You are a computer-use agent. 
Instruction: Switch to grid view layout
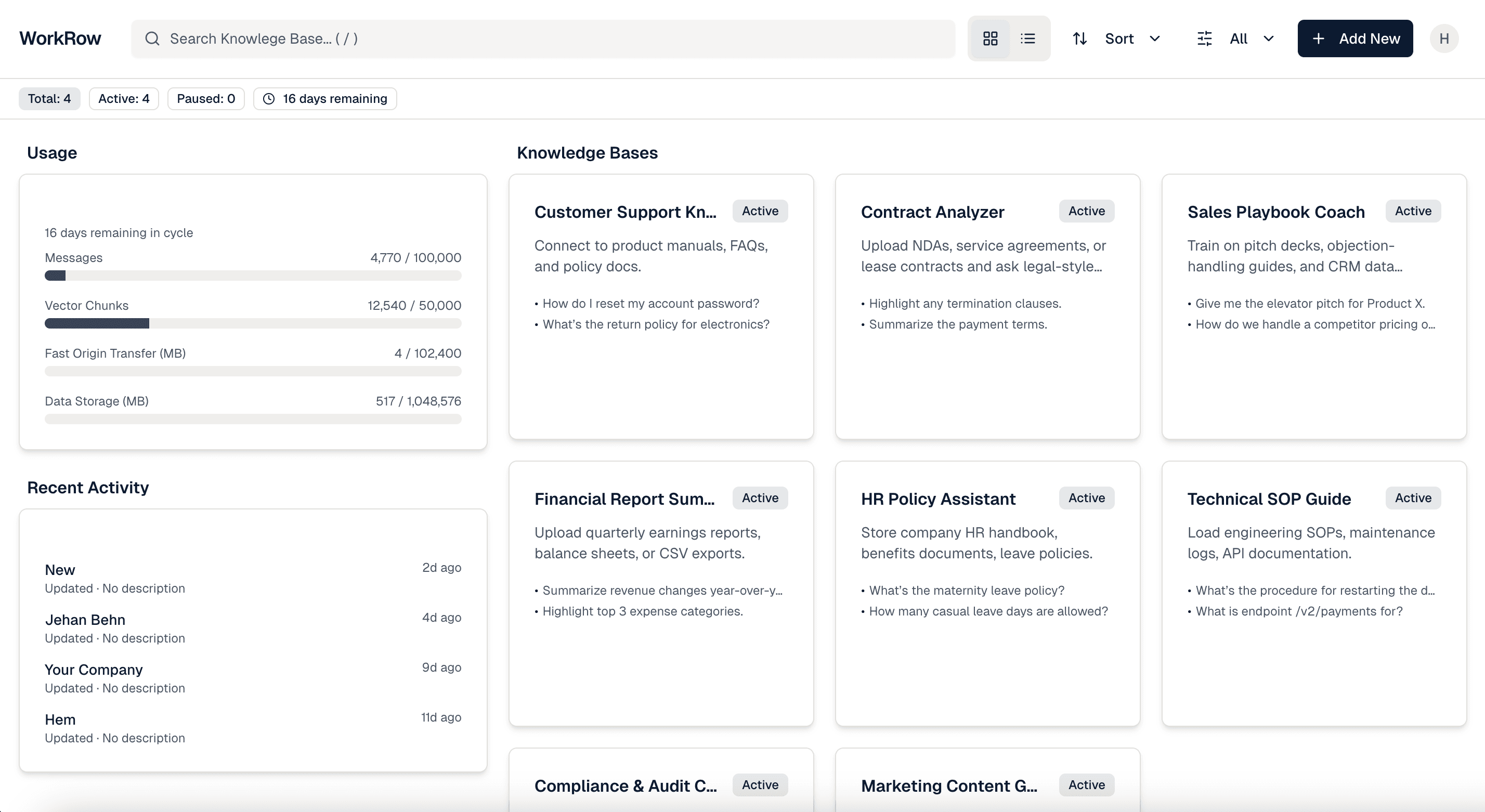pyautogui.click(x=990, y=38)
